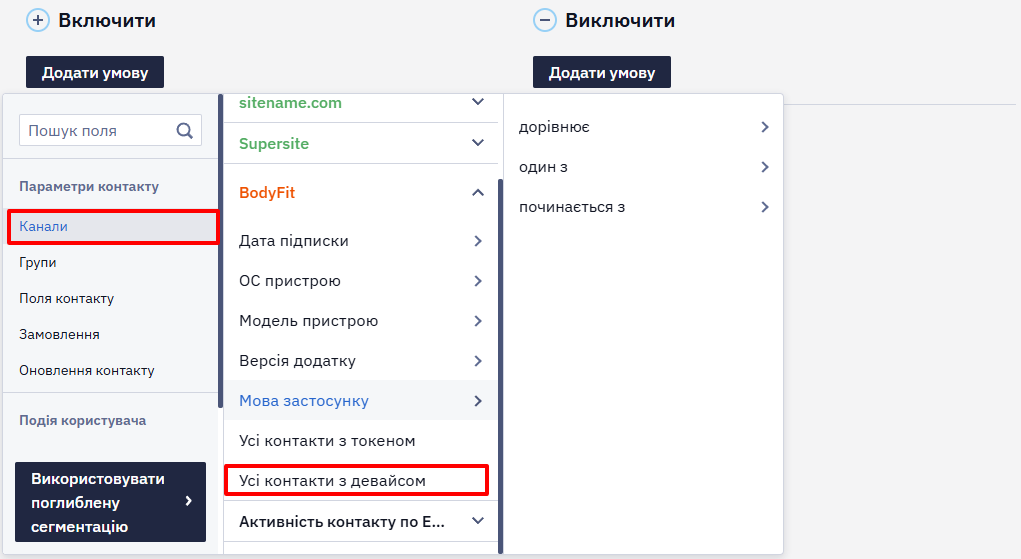Screen dimensions: 1021x559
Task: Expand the Supersite dropdown chevron
Action: click(478, 143)
